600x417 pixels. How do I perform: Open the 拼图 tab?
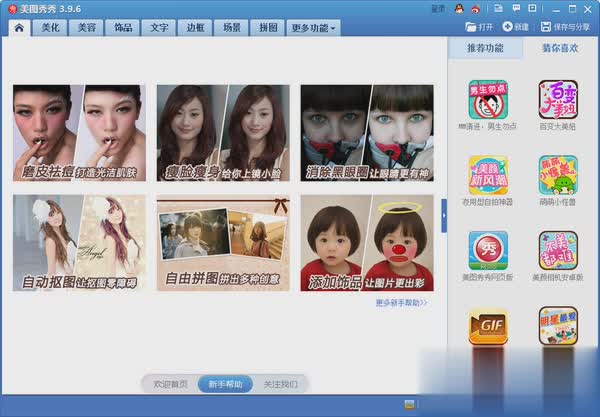click(x=268, y=28)
